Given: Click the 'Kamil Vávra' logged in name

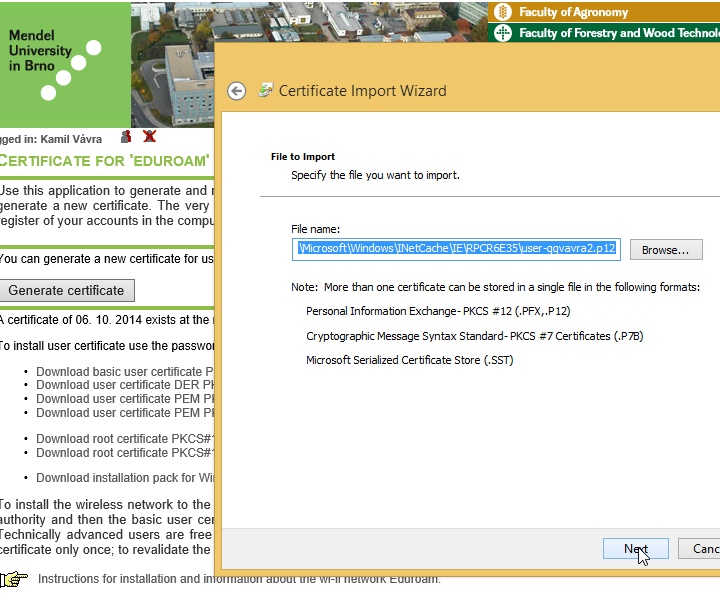Looking at the screenshot, I should [71, 139].
